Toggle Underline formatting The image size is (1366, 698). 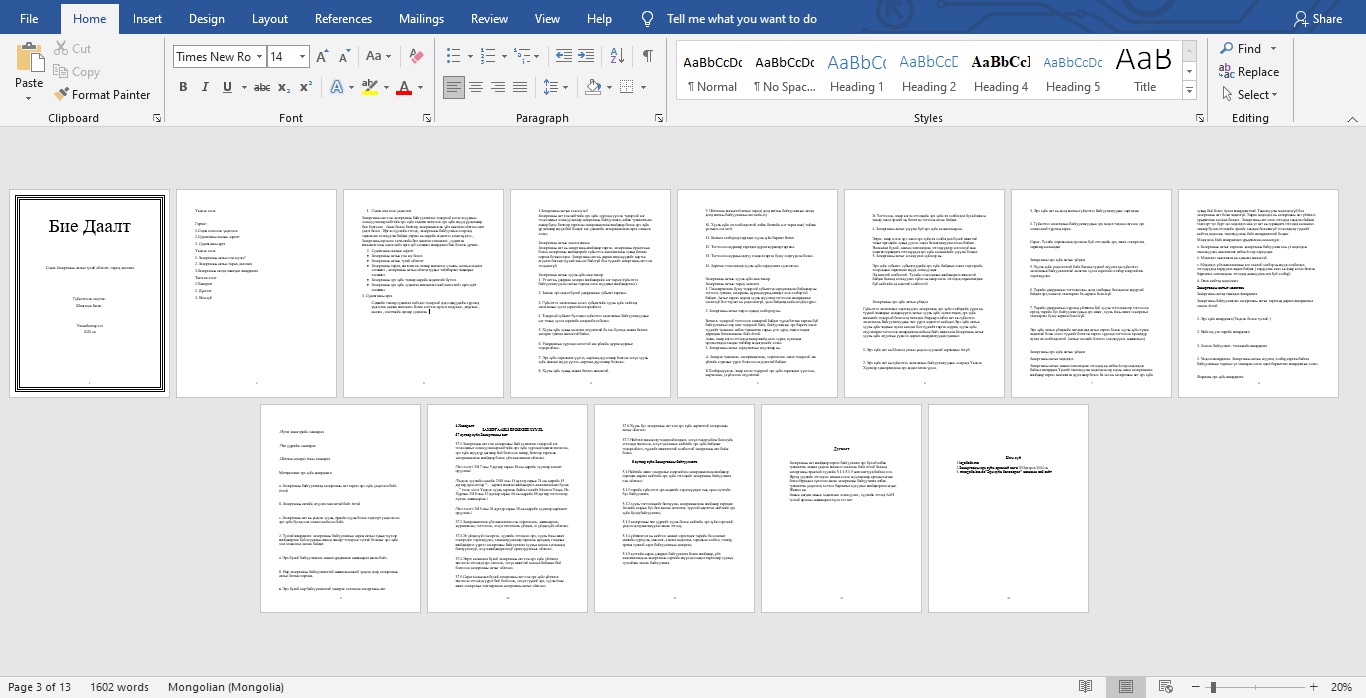[229, 87]
